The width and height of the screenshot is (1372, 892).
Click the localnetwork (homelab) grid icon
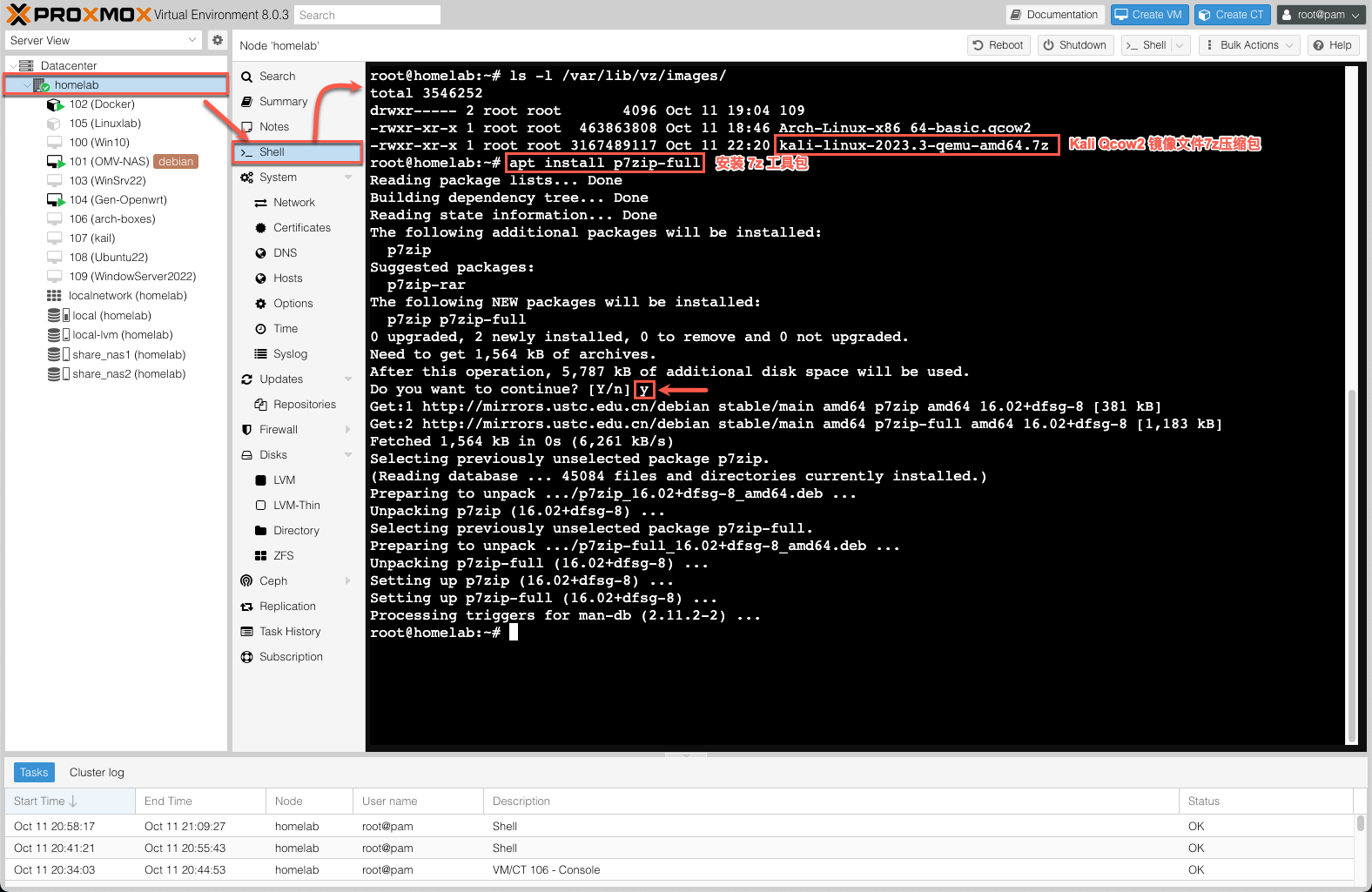54,296
